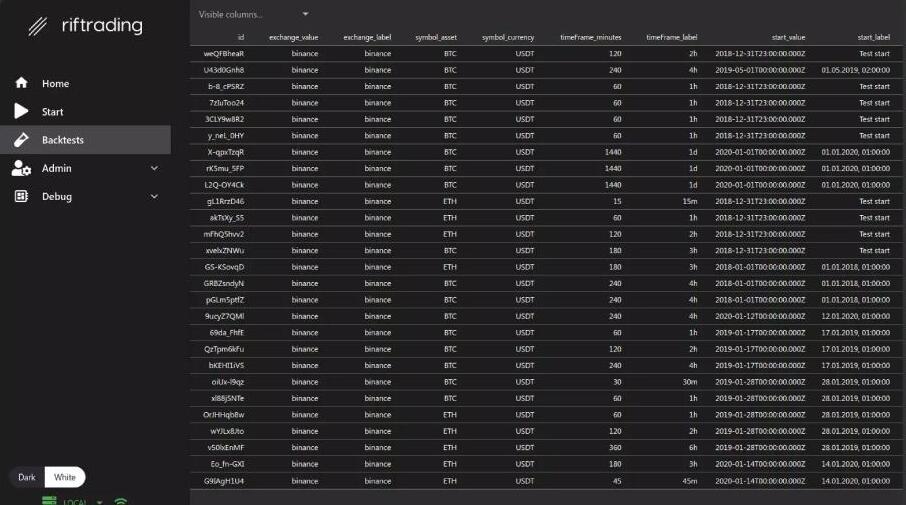This screenshot has width=906, height=505.
Task: Select backtest row Eo_fn-GXI
Action: coord(546,464)
